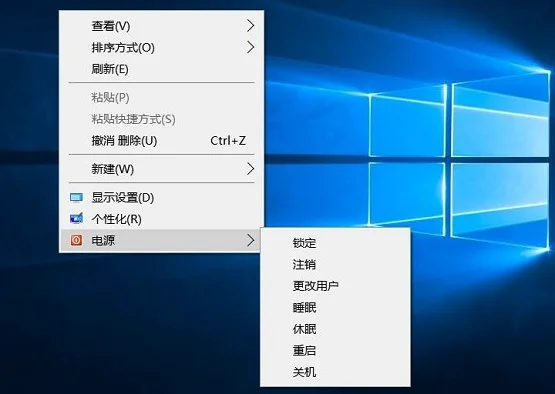This screenshot has height=394, width=555.
Task: Choose 注销 to sign out
Action: (x=335, y=264)
